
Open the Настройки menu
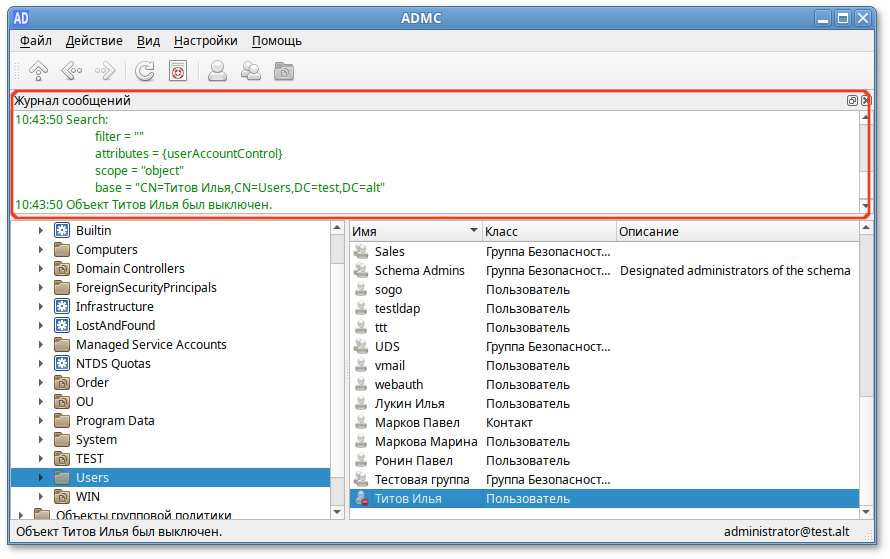(205, 41)
